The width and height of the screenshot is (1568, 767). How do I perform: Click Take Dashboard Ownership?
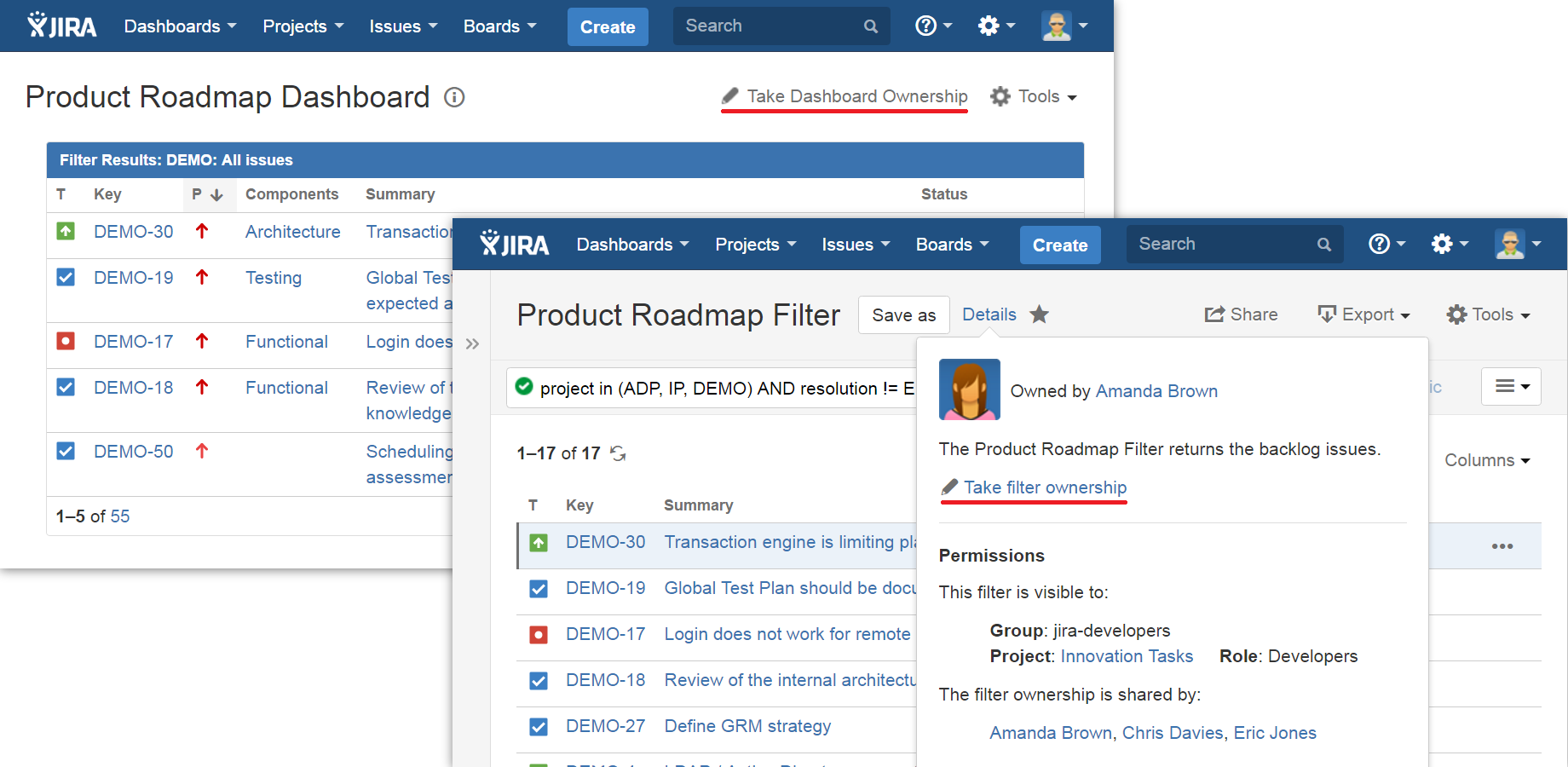coord(845,96)
